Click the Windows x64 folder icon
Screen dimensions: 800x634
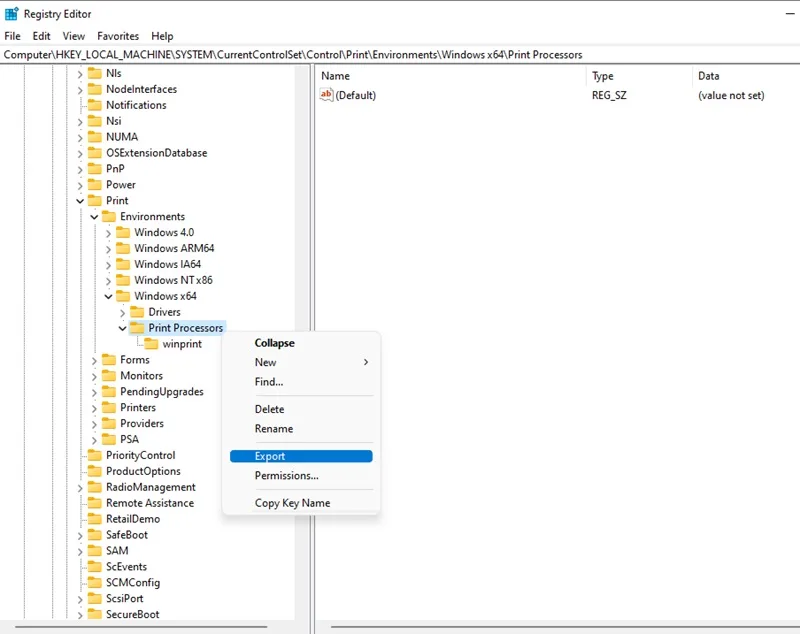pos(123,296)
